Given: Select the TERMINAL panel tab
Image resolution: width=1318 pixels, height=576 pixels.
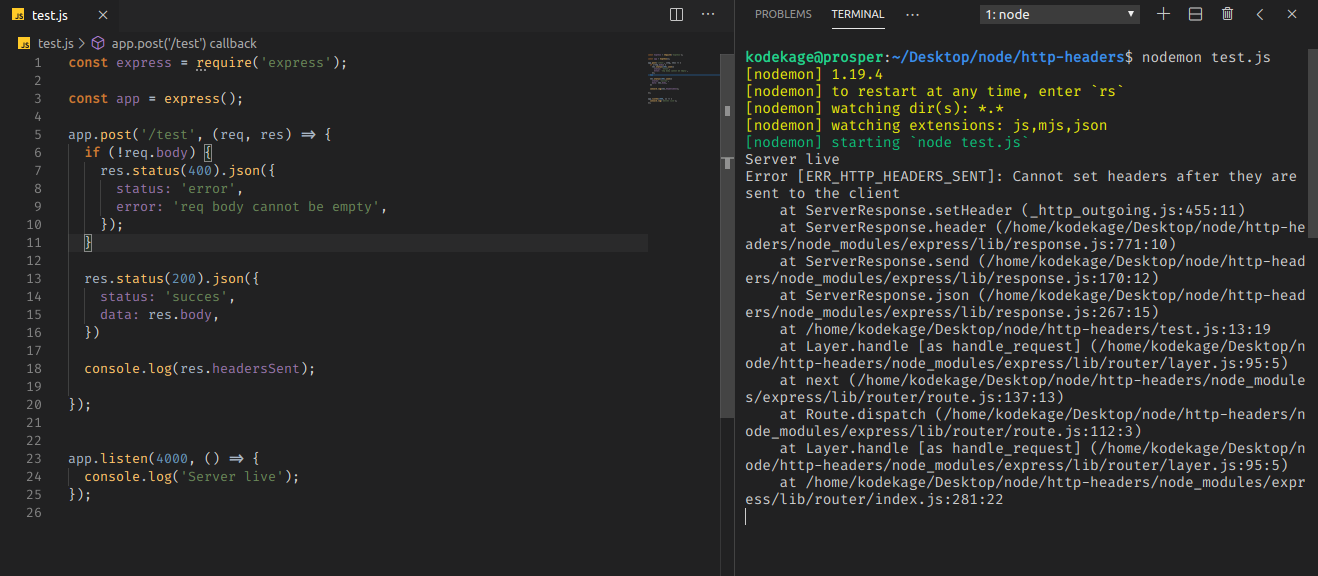Looking at the screenshot, I should point(857,14).
